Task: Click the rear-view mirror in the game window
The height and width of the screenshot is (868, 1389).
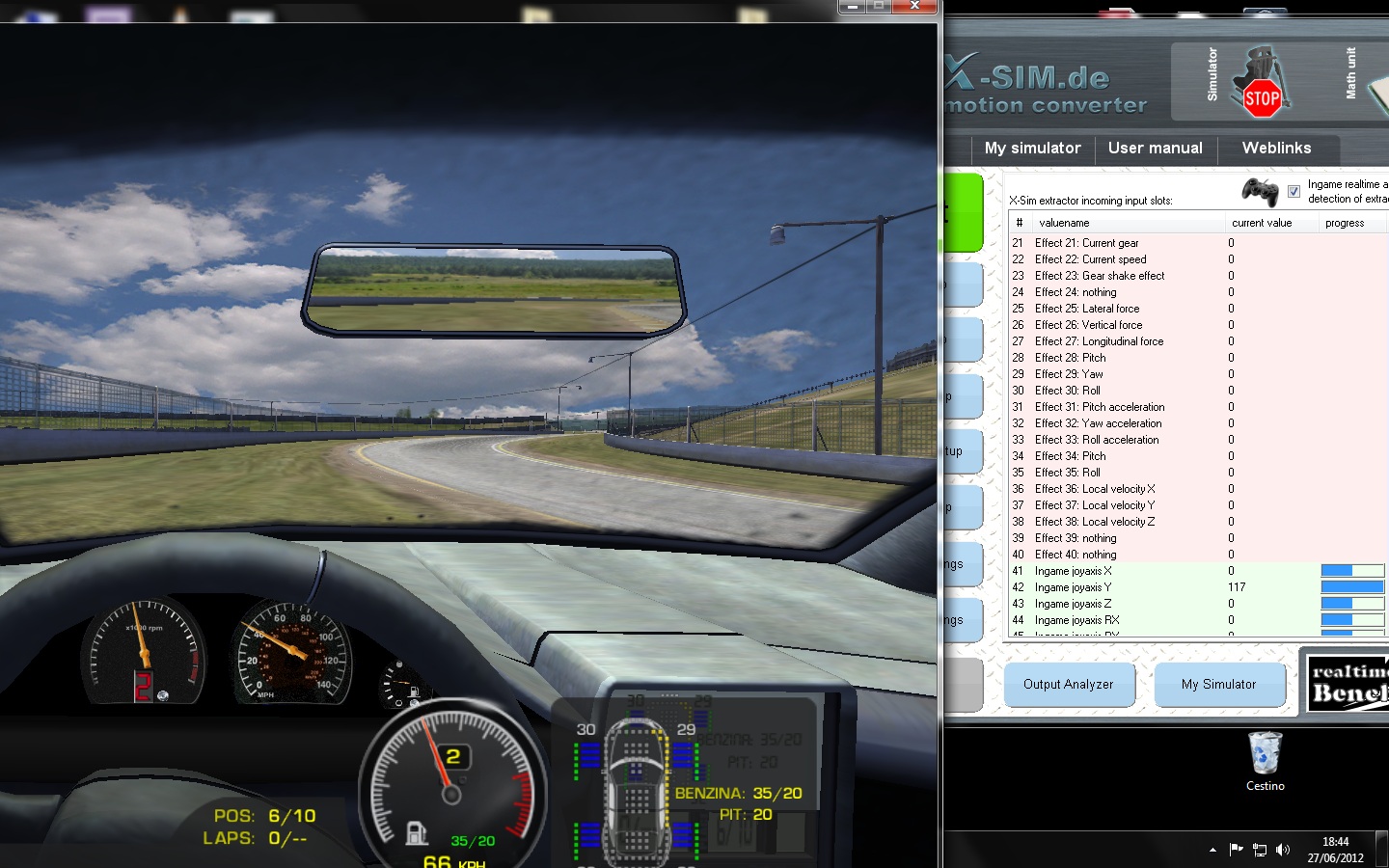Action: 494,289
